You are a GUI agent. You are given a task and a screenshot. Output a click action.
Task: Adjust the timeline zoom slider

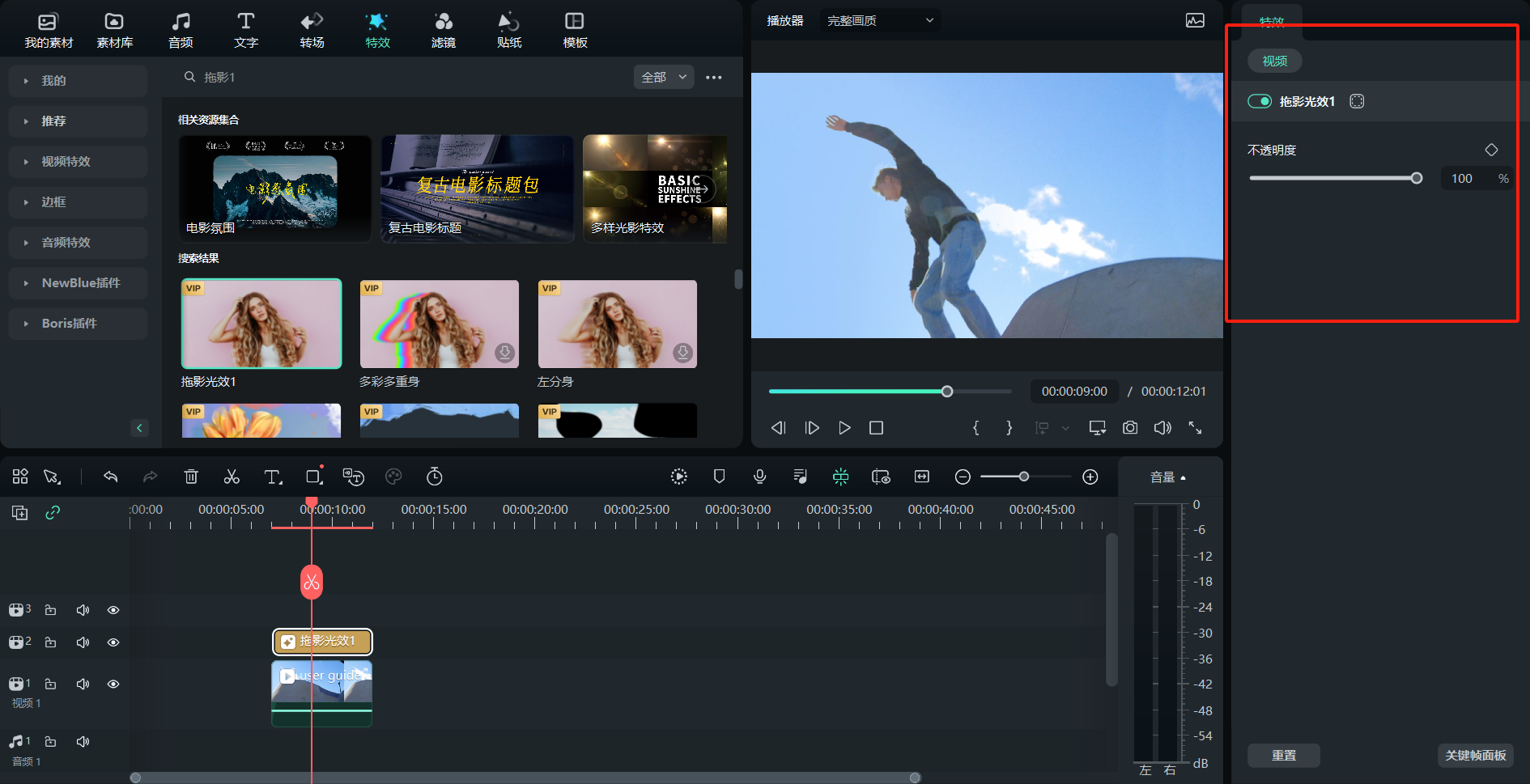tap(1024, 477)
